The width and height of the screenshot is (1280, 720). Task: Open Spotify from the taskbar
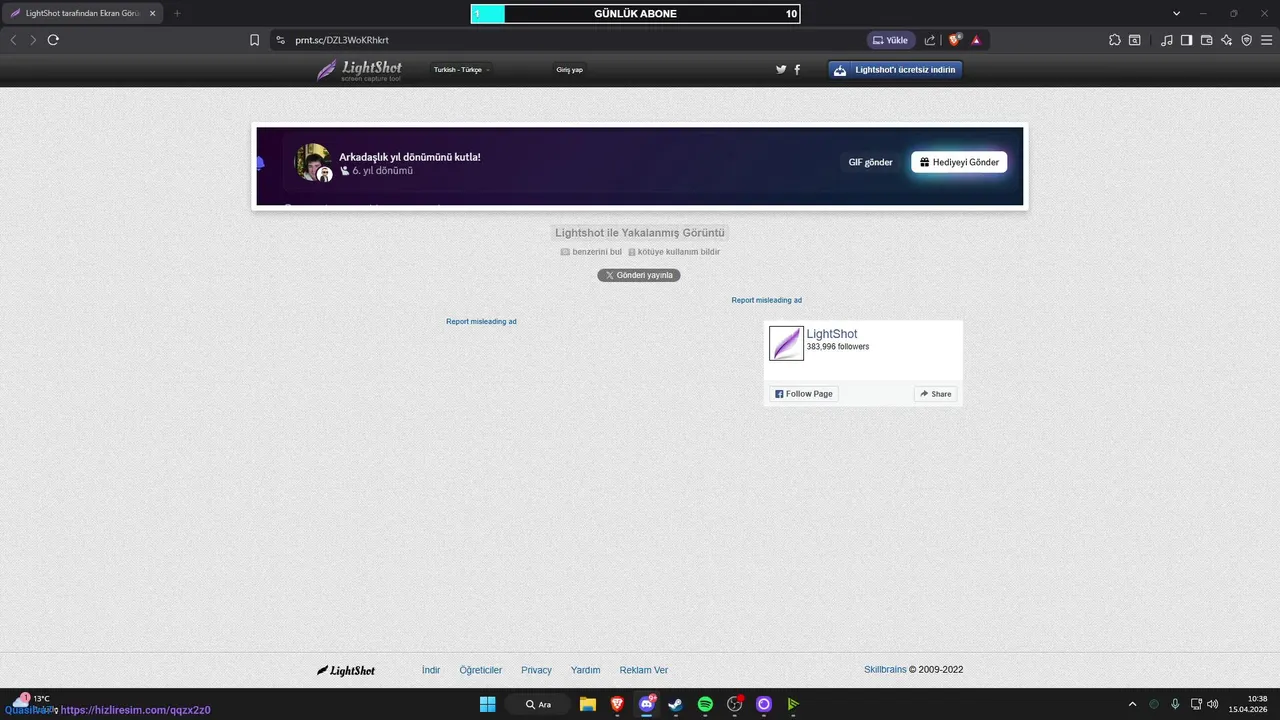705,704
